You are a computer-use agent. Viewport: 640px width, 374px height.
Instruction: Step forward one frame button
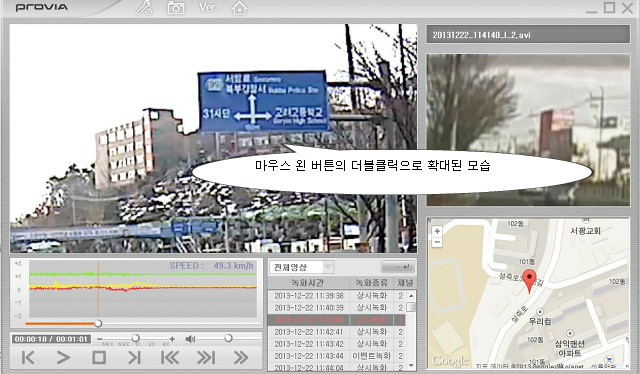coord(134,358)
